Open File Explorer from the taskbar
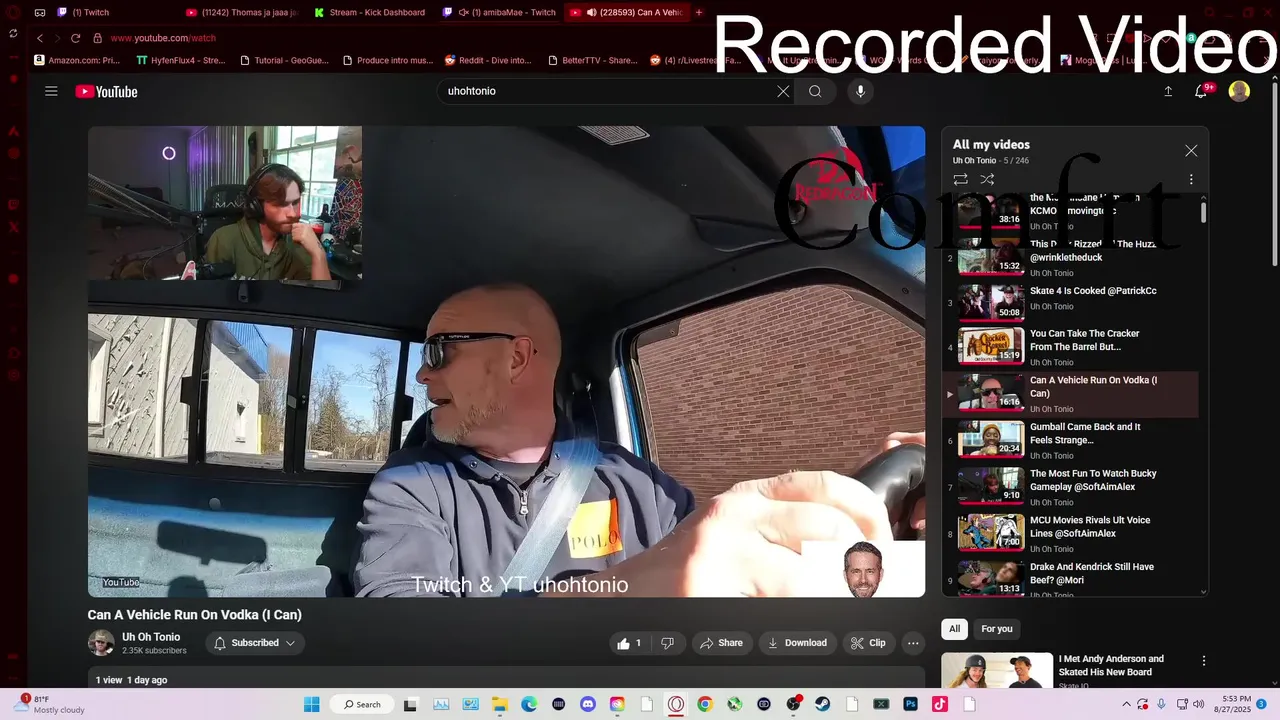This screenshot has height=720, width=1280. coord(499,704)
